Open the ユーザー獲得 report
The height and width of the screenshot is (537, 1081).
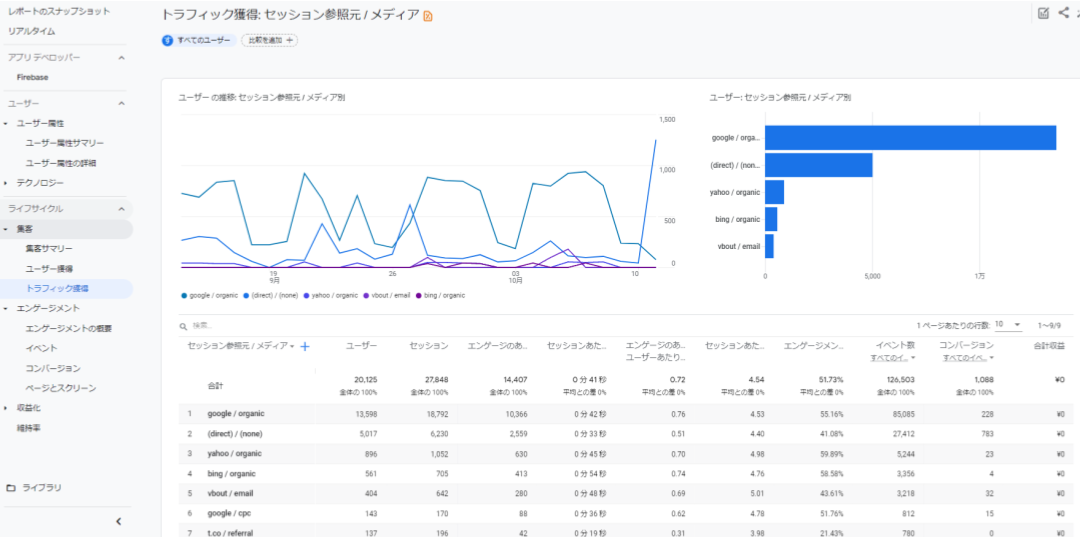pyautogui.click(x=49, y=268)
